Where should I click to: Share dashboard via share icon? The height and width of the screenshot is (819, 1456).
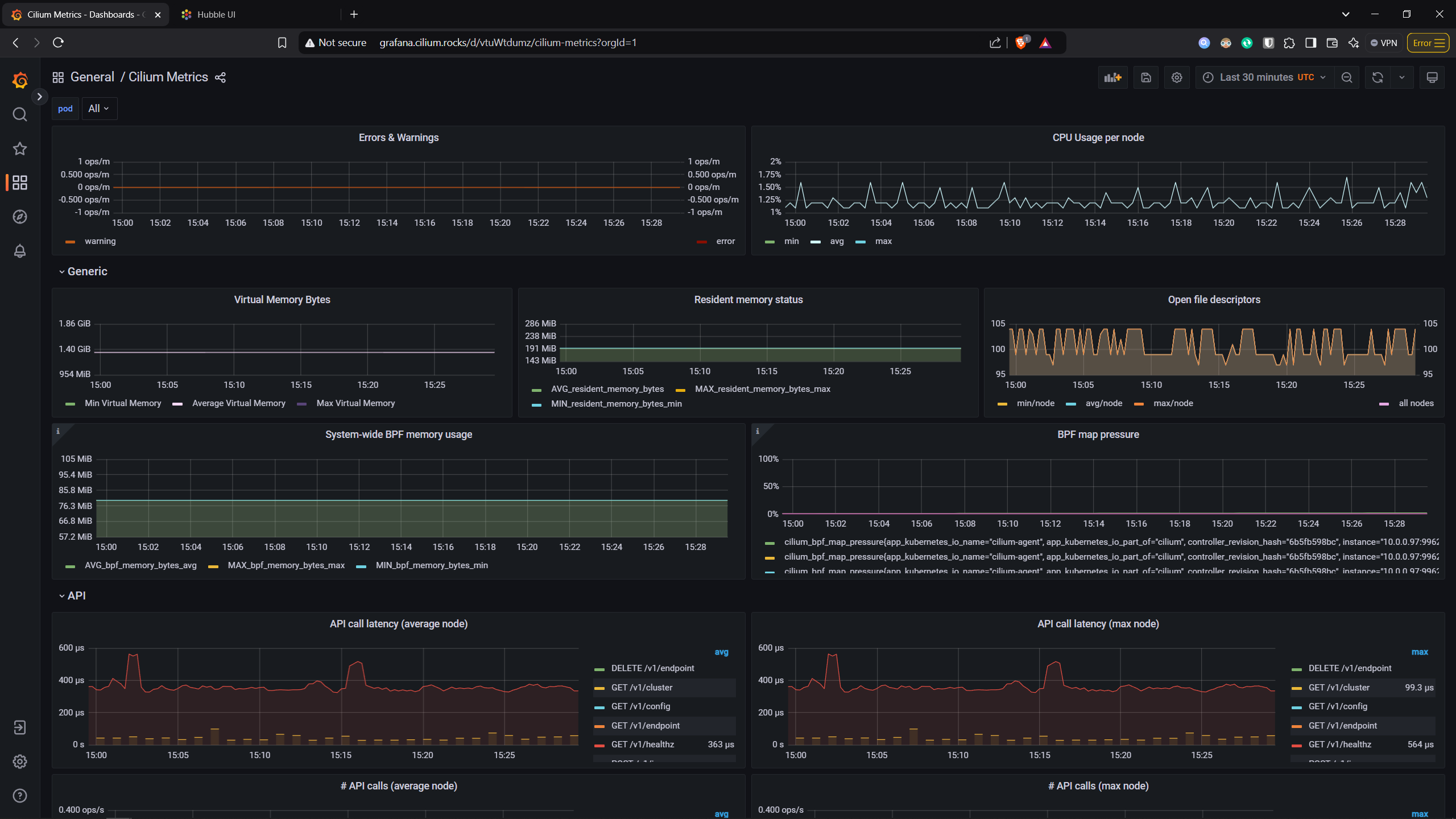pyautogui.click(x=221, y=77)
